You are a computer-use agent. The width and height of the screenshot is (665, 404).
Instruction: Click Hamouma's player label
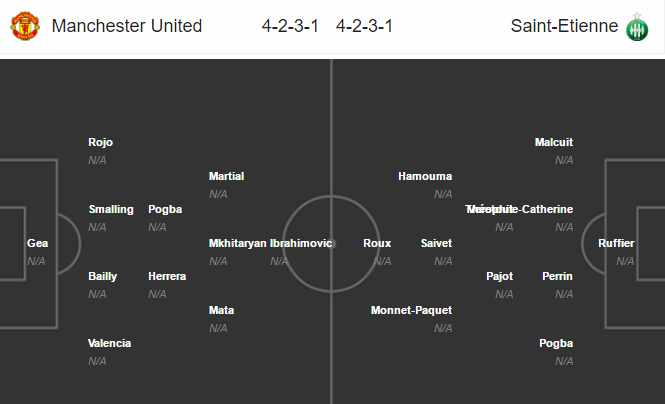[425, 176]
